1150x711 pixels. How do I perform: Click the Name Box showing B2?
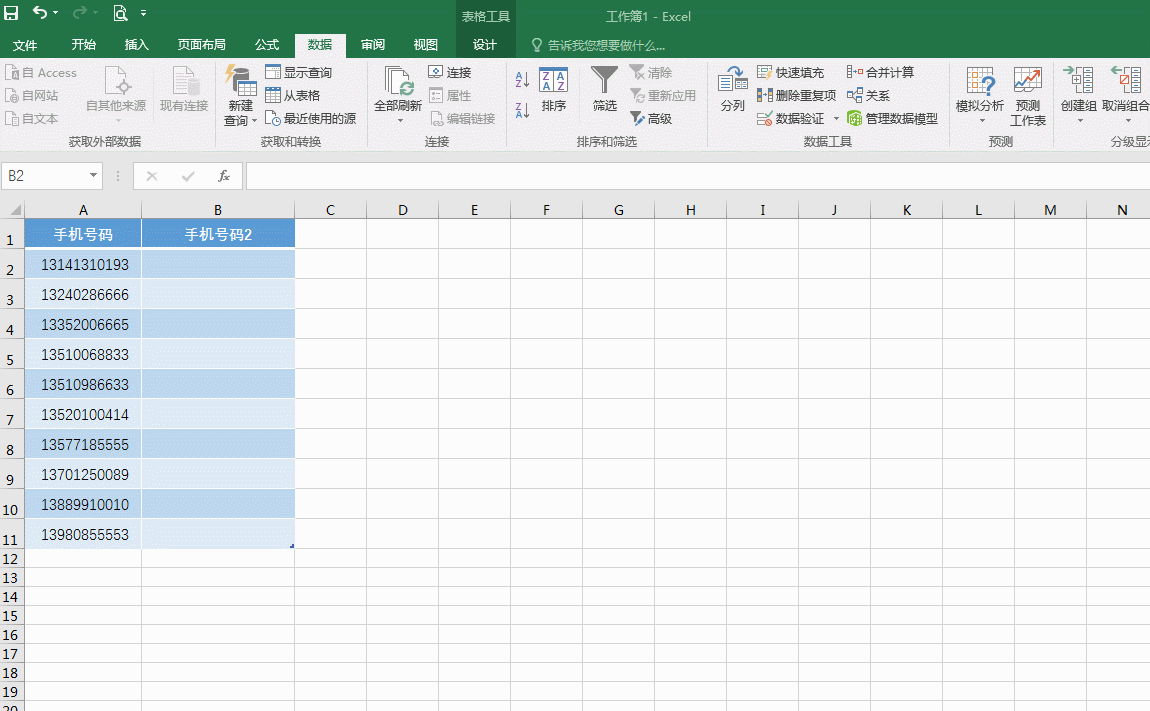pos(45,176)
